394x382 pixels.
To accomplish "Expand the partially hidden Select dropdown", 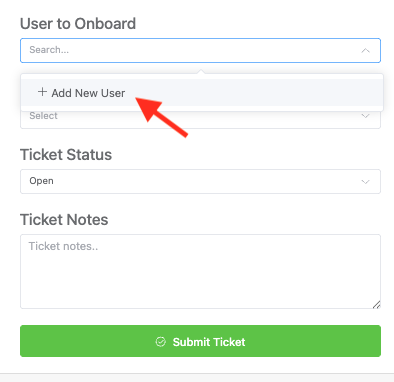I will click(200, 120).
